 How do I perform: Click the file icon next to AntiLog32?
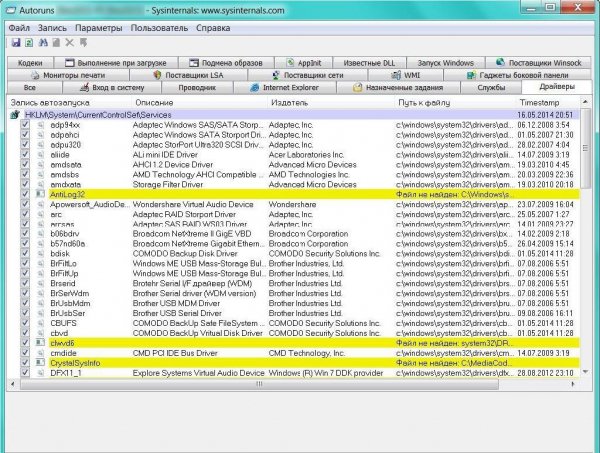pos(41,194)
